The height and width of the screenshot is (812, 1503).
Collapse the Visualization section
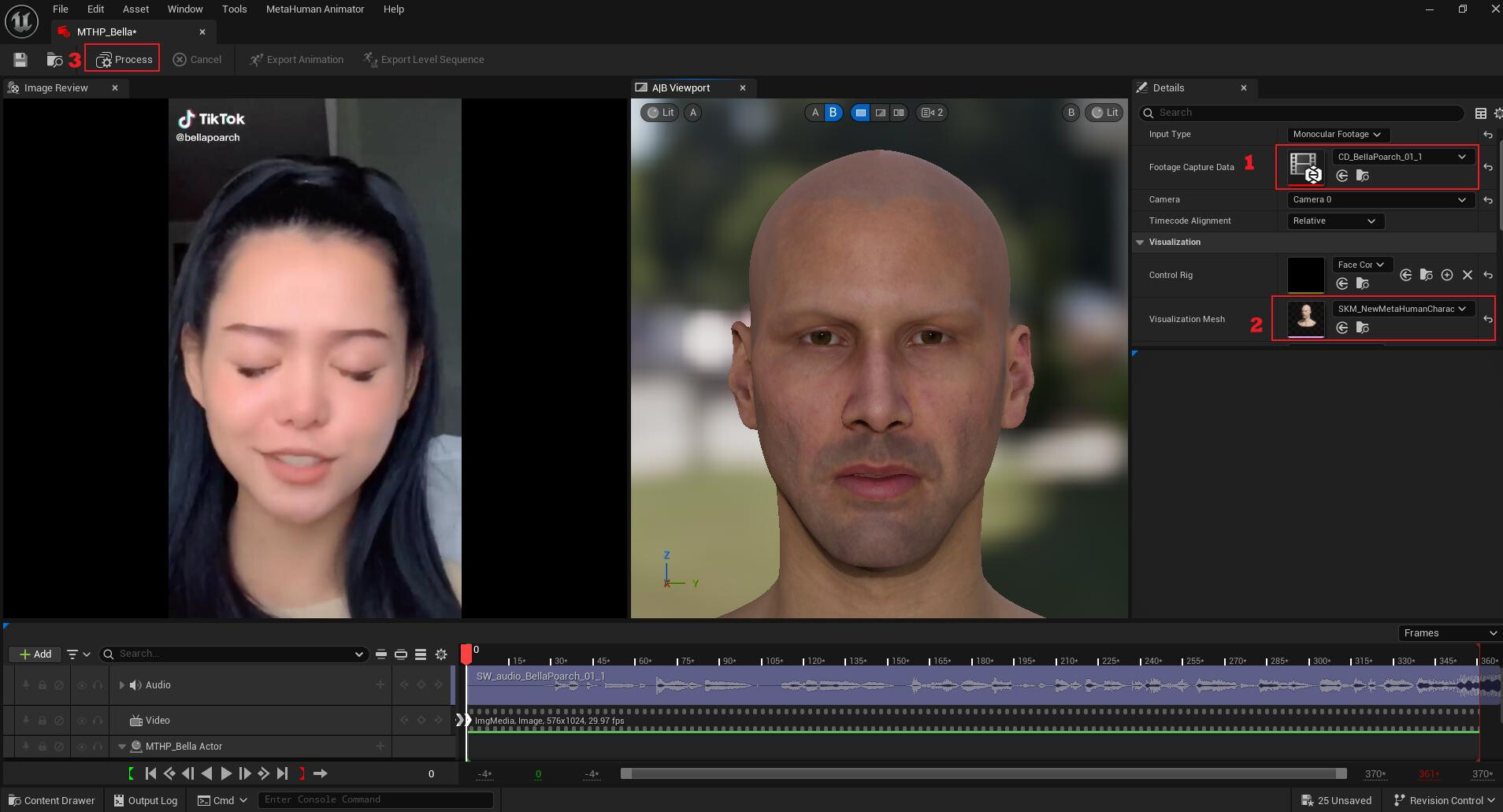click(1139, 243)
